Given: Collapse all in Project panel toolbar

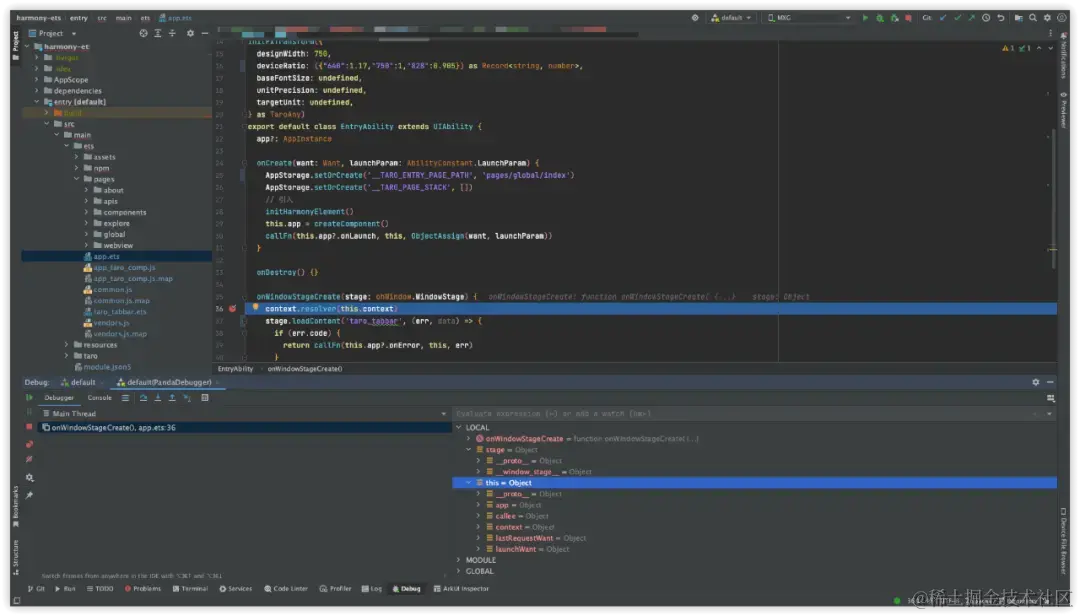Looking at the screenshot, I should tap(172, 33).
